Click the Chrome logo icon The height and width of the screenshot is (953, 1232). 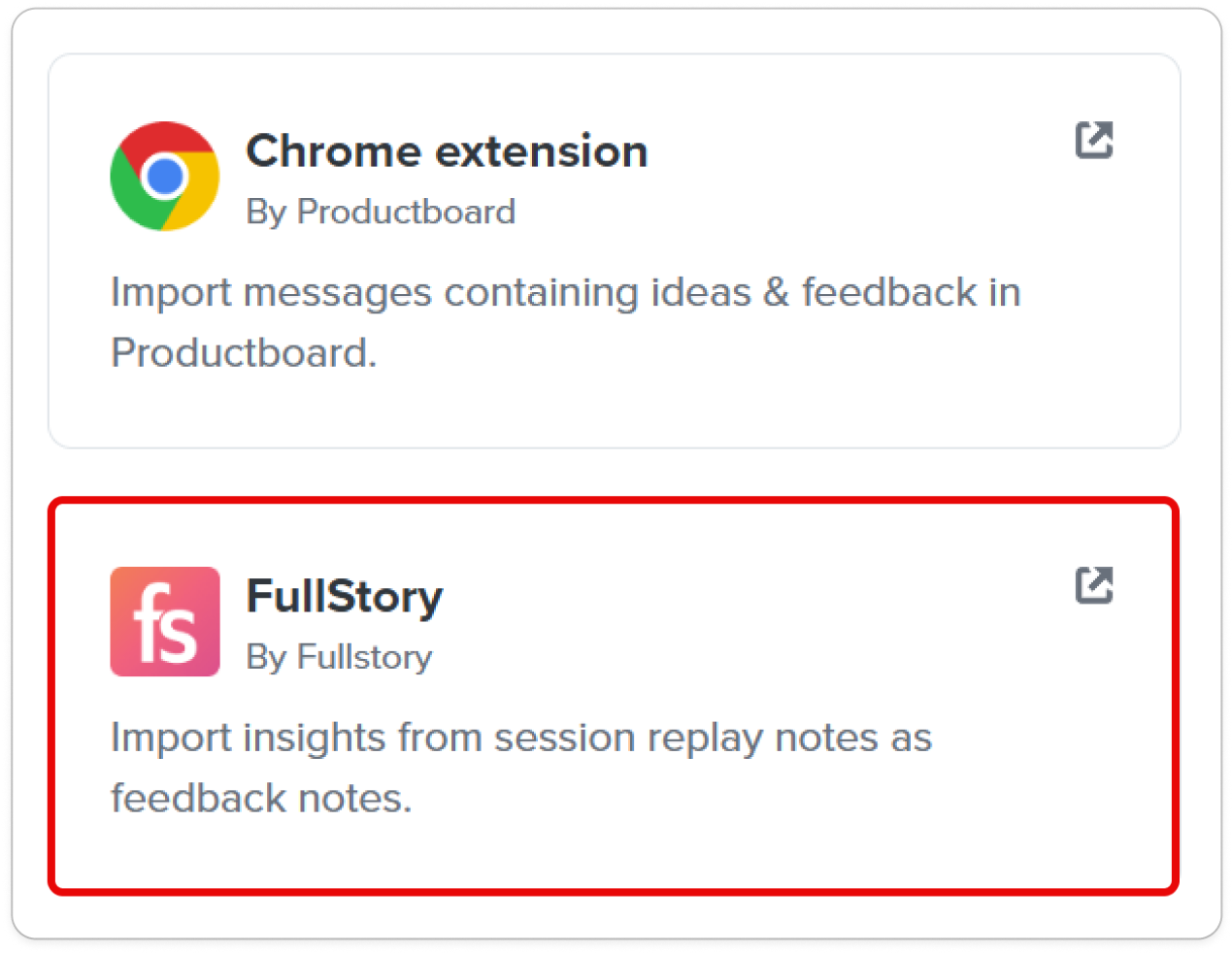tap(165, 177)
